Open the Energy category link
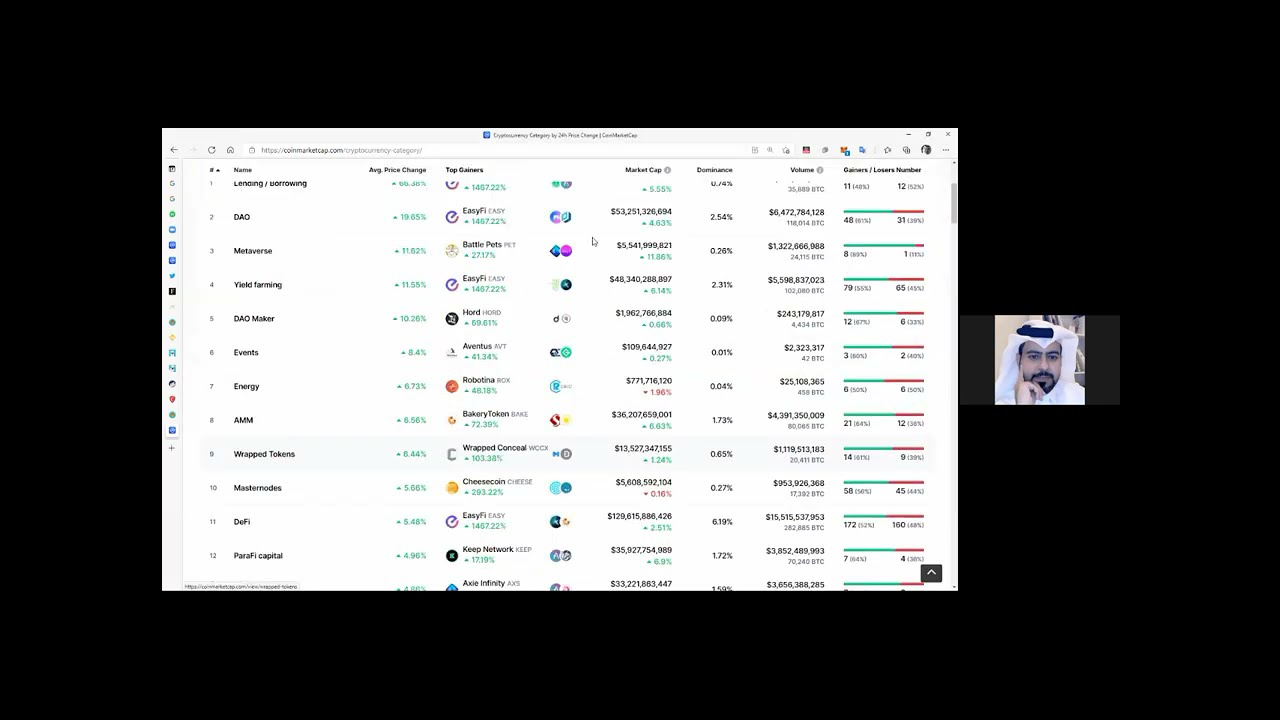The image size is (1280, 720). (246, 387)
